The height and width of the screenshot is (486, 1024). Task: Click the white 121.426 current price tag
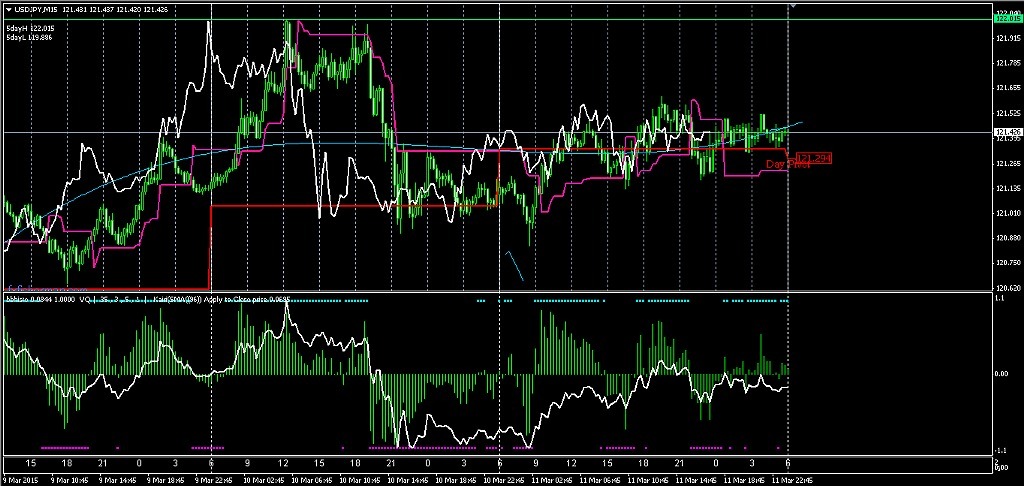pyautogui.click(x=1006, y=133)
